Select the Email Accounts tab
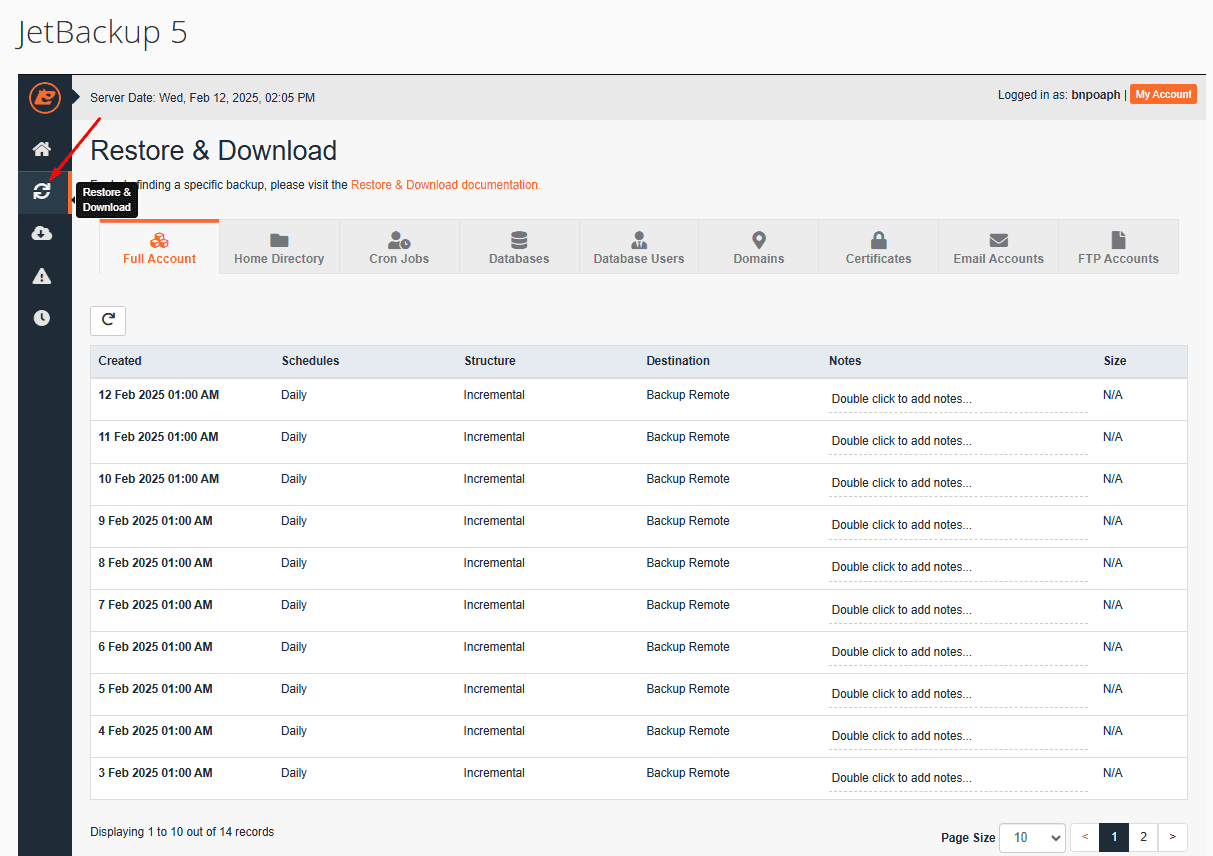Screen dimensions: 1213x856 point(998,248)
